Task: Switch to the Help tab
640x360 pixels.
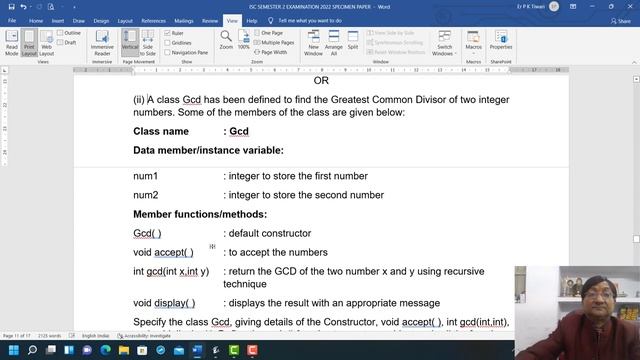Action: click(x=252, y=21)
